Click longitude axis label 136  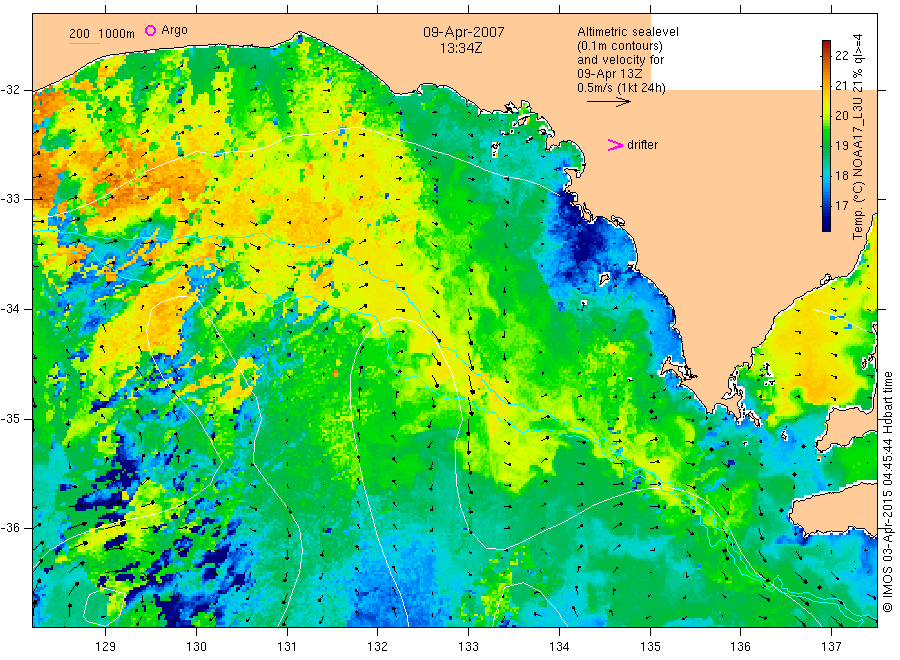pyautogui.click(x=740, y=647)
